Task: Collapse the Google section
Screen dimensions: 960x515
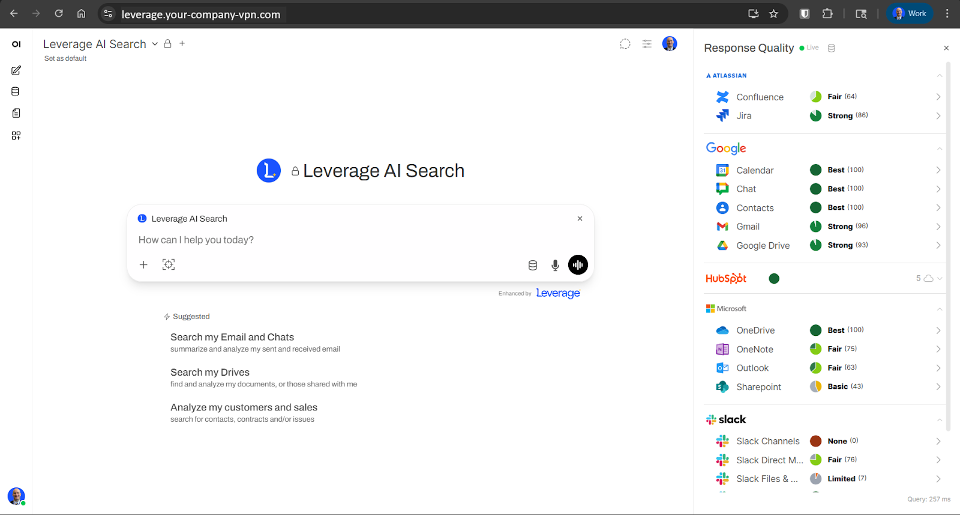Action: click(x=939, y=148)
